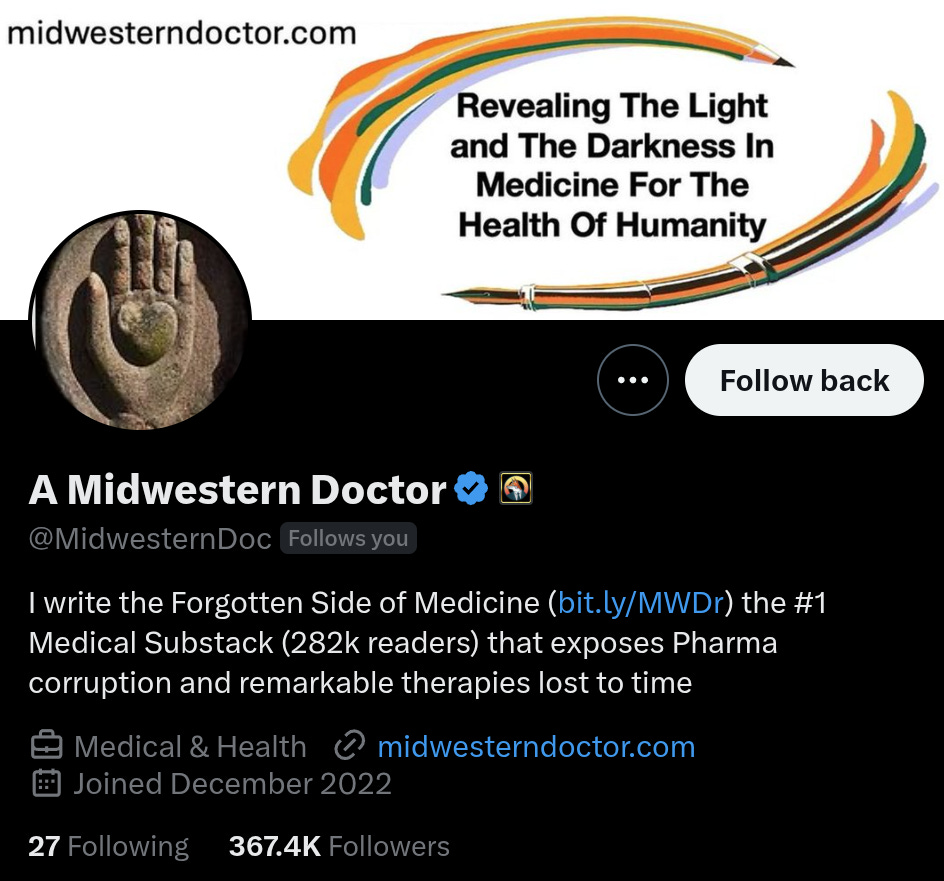Click the A Midwestern Doctor display name
The height and width of the screenshot is (881, 944).
237,489
